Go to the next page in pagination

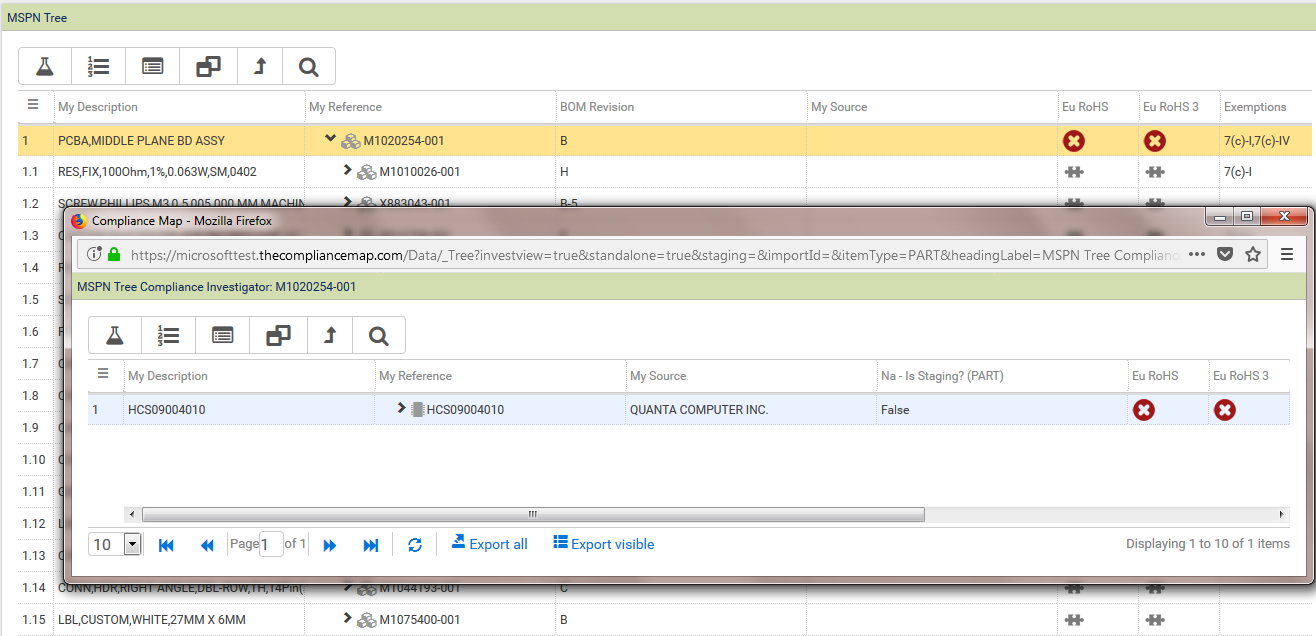330,545
